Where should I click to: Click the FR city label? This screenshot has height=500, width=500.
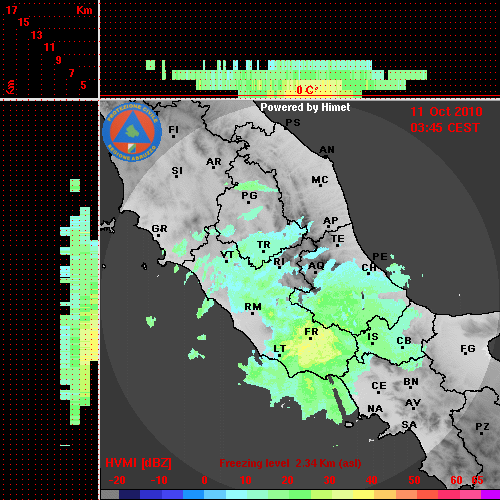point(311,332)
